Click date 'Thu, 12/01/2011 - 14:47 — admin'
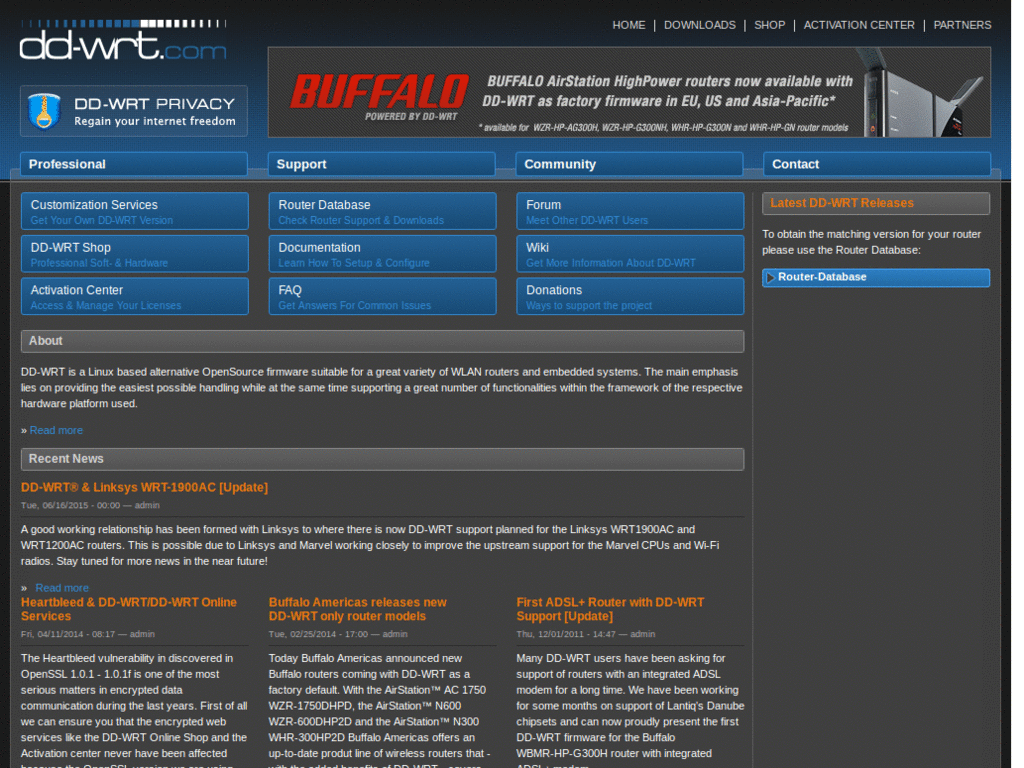Image resolution: width=1024 pixels, height=768 pixels. (x=586, y=634)
